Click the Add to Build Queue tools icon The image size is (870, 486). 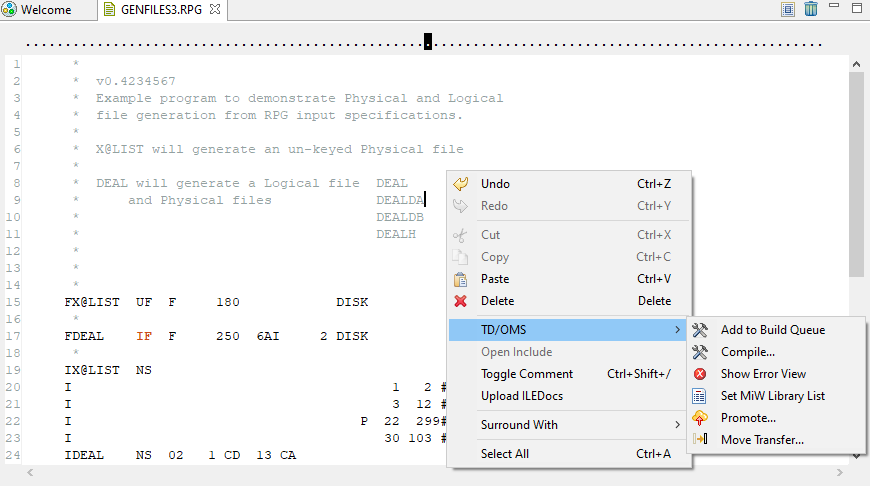point(700,330)
